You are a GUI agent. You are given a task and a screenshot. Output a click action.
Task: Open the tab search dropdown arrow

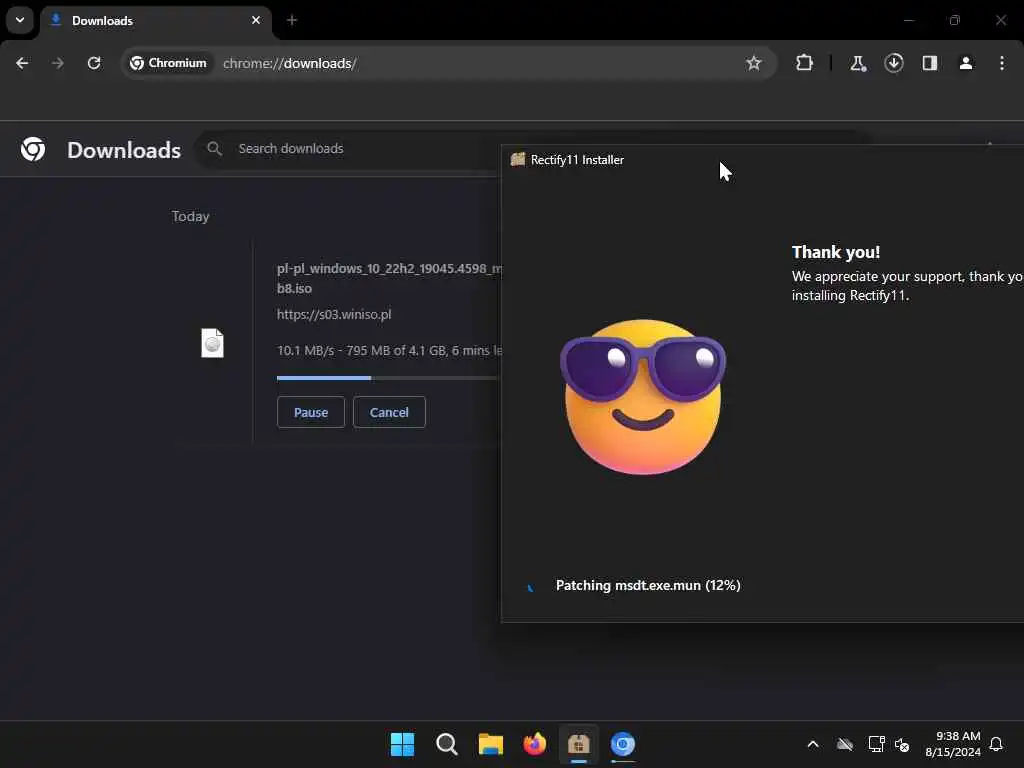20,20
